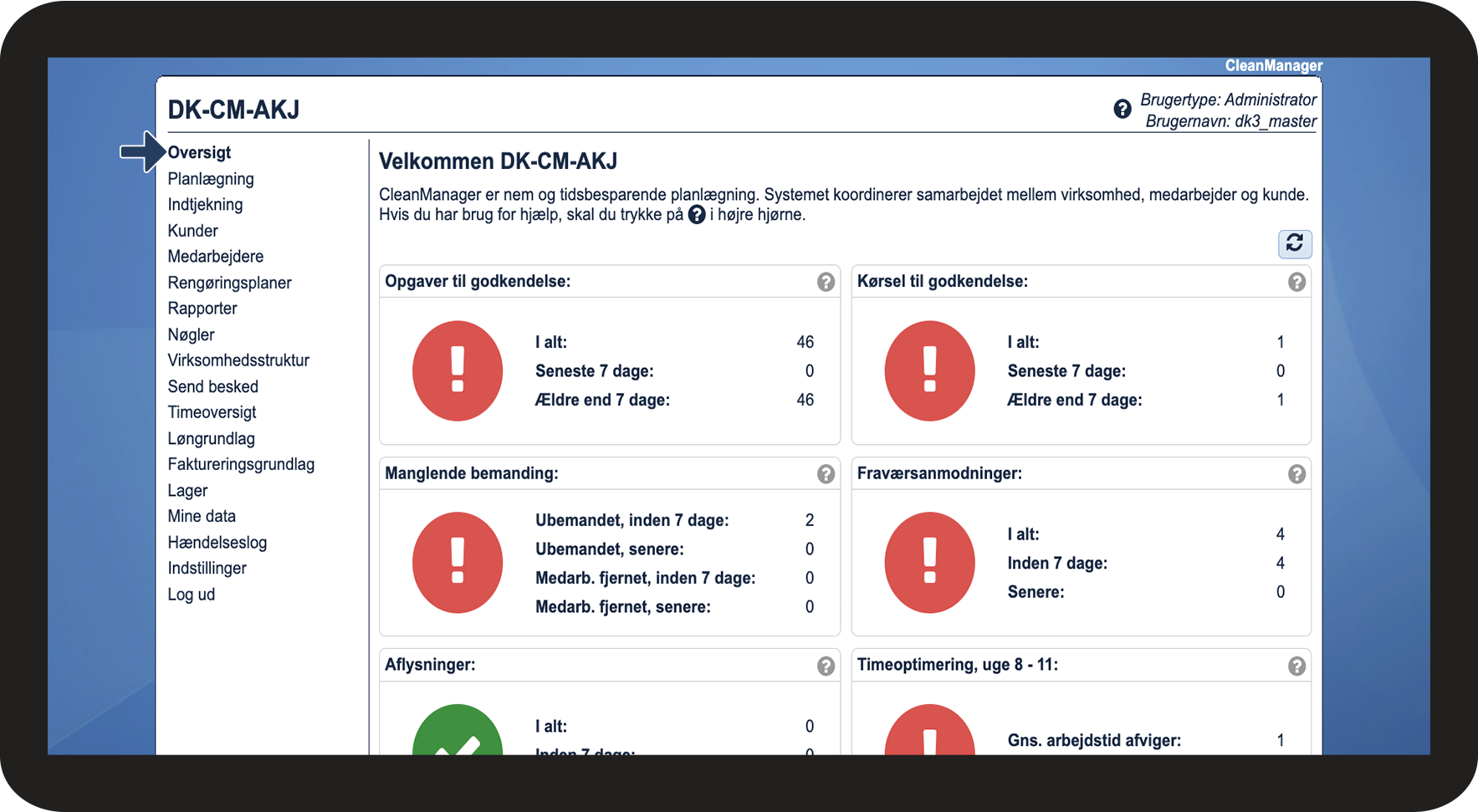Screen dimensions: 1478x812
Task: Open help for Manglende bemanding
Action: click(x=826, y=474)
